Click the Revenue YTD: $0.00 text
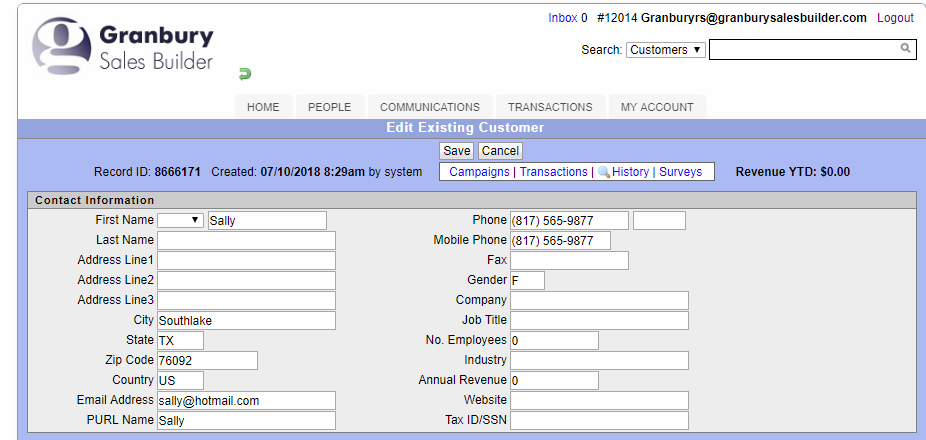 [x=793, y=172]
